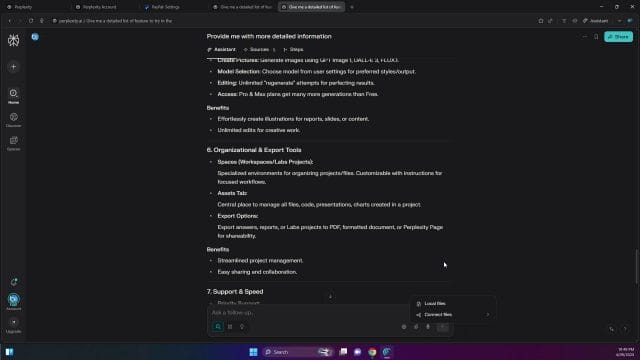Open the Perplexity browser tab

[x=37, y=7]
